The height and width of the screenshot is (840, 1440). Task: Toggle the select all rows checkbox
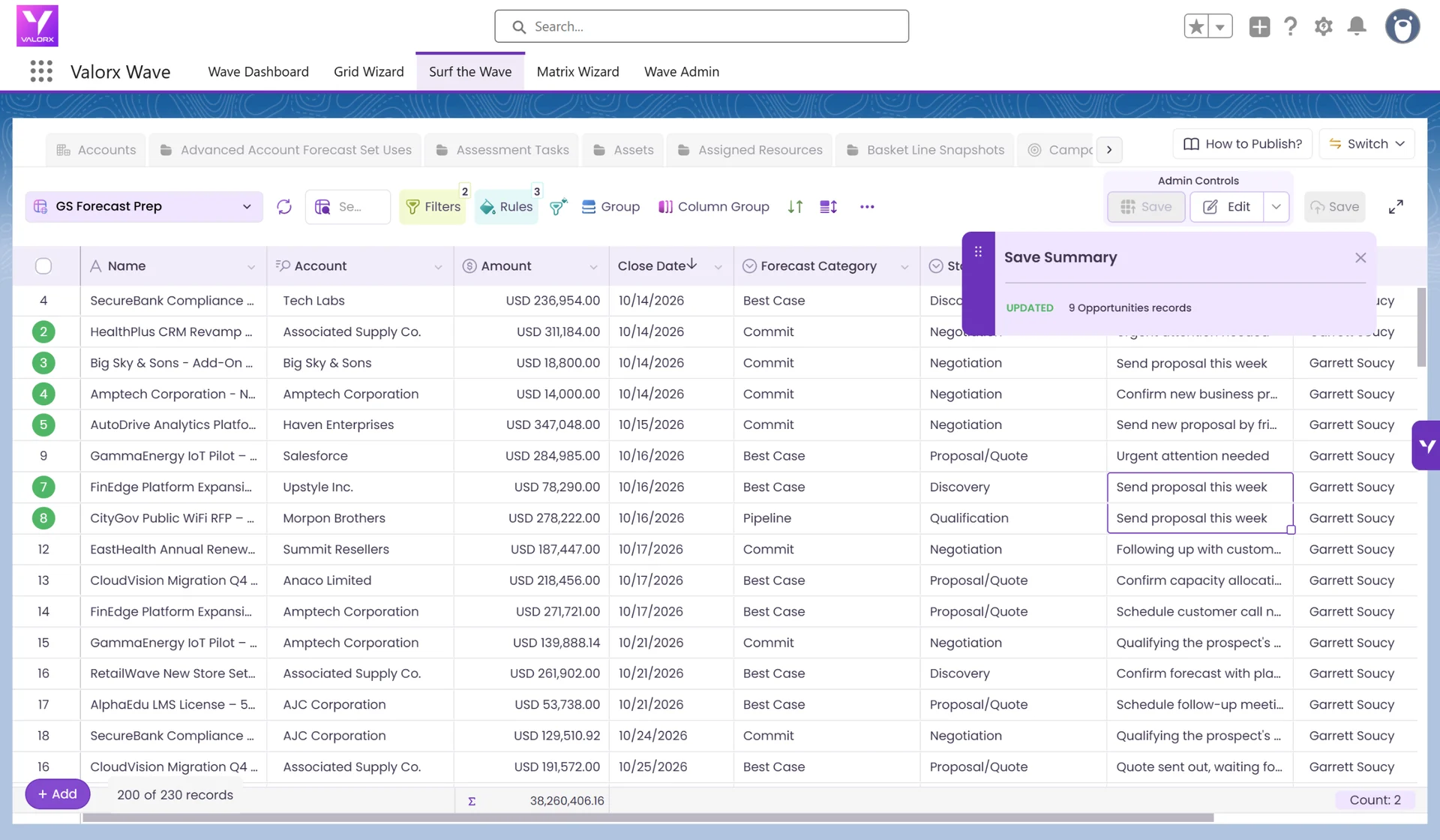pos(43,265)
